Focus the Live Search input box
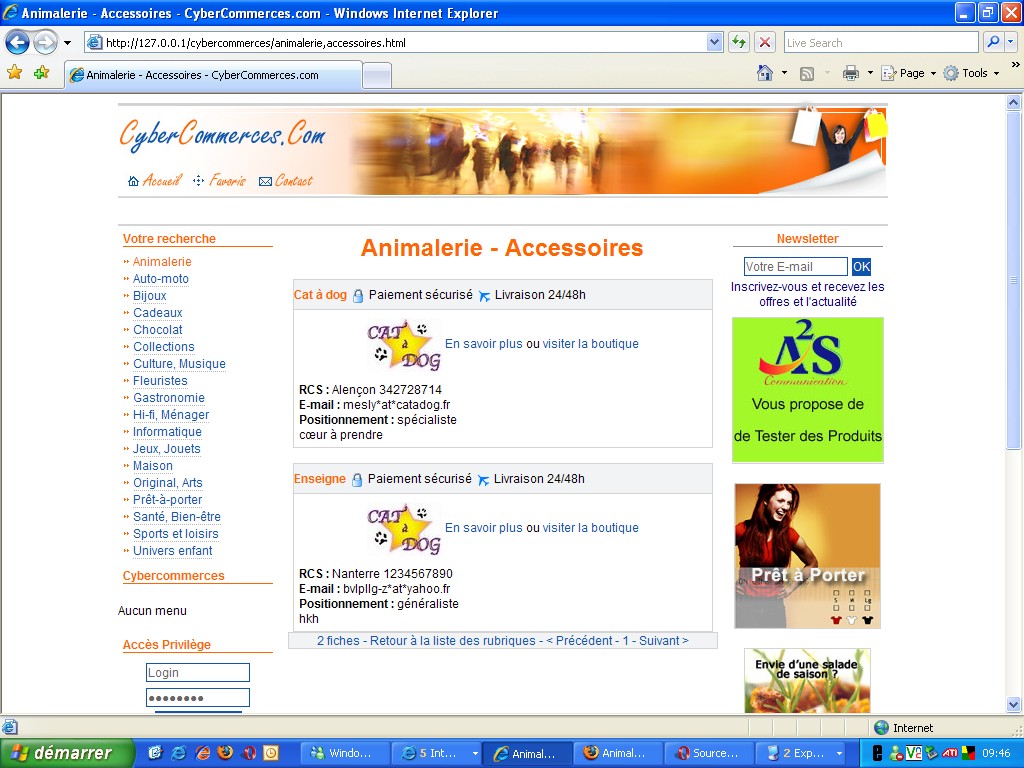This screenshot has height=768, width=1024. pos(881,42)
